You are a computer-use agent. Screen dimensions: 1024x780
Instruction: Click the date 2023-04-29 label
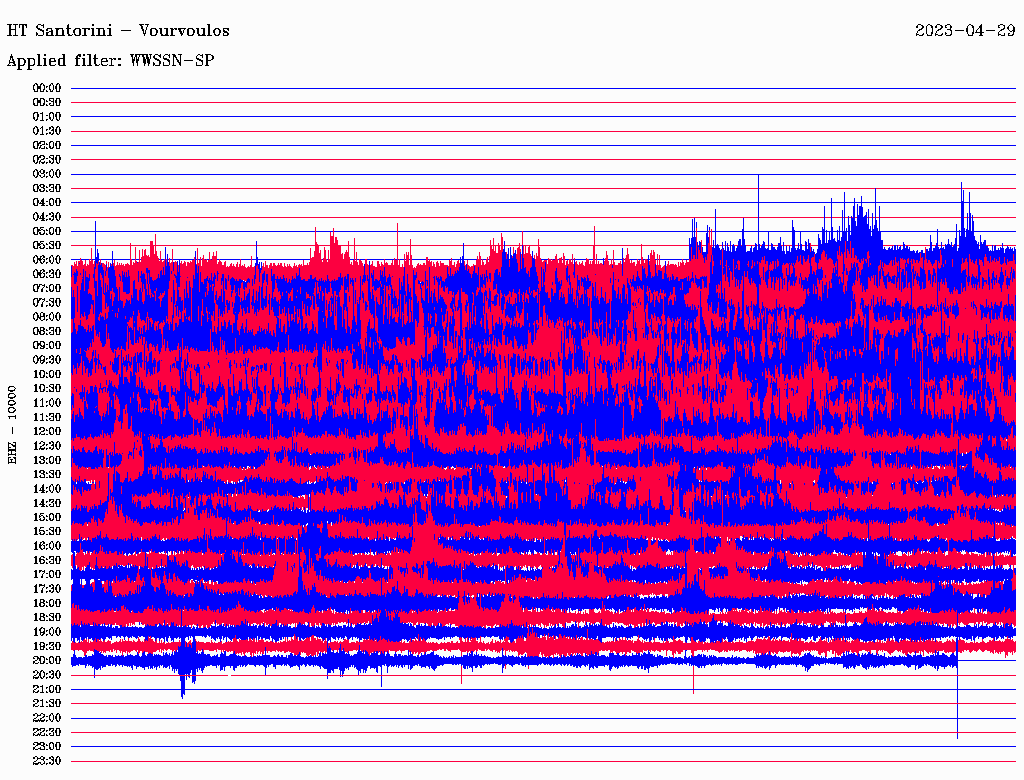[965, 30]
